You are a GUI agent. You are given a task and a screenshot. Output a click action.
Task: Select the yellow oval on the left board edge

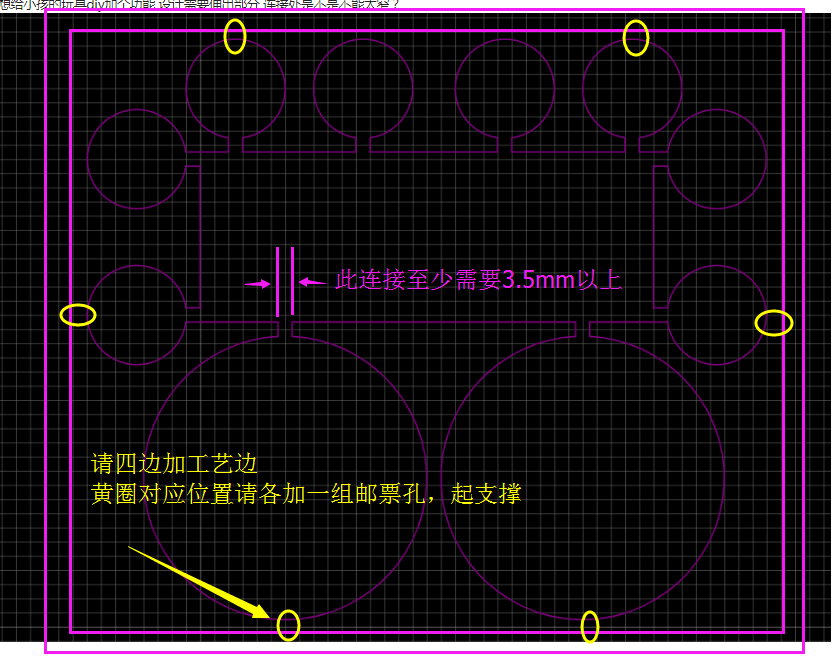coord(78,315)
